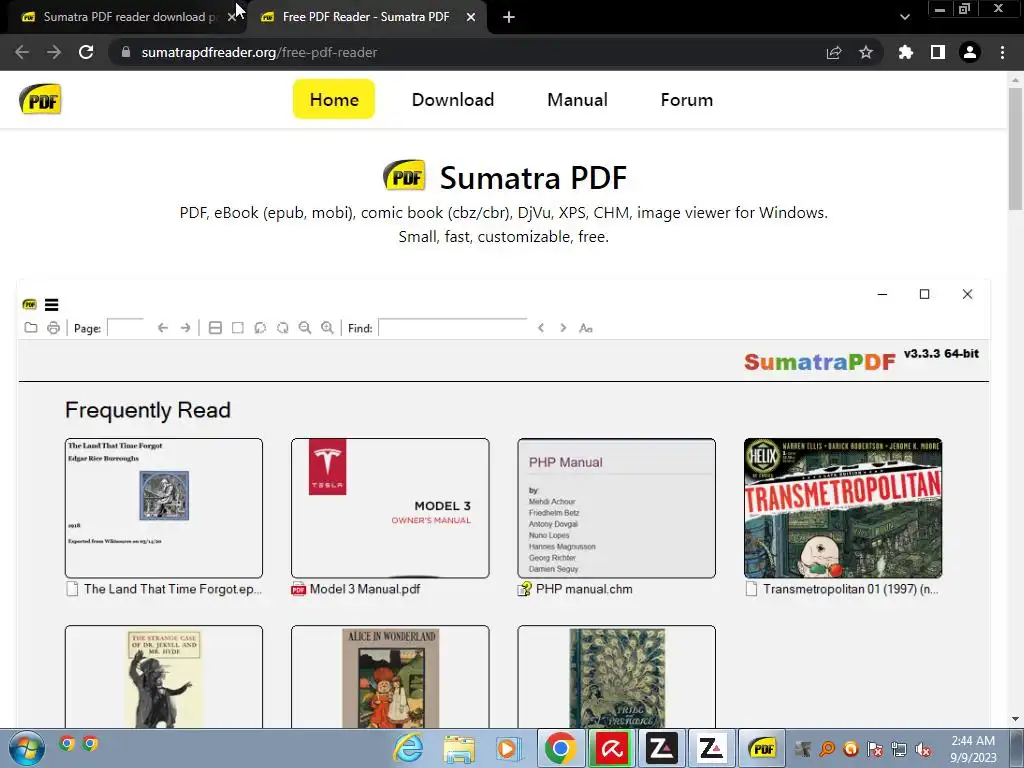The image size is (1024, 768).
Task: Click the page vertical scrollbar thumb
Action: (x=1015, y=149)
